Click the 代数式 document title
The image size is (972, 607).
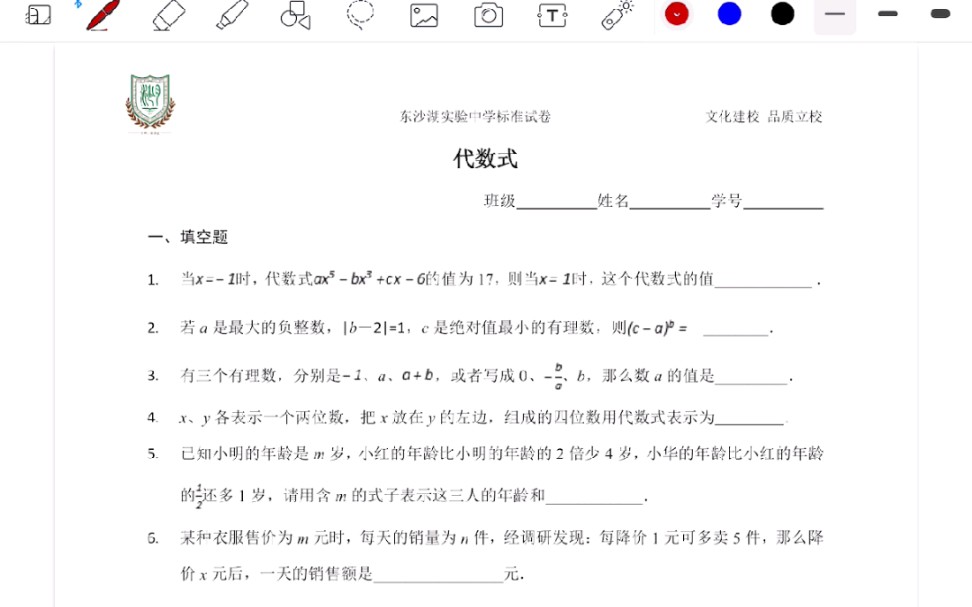487,160
